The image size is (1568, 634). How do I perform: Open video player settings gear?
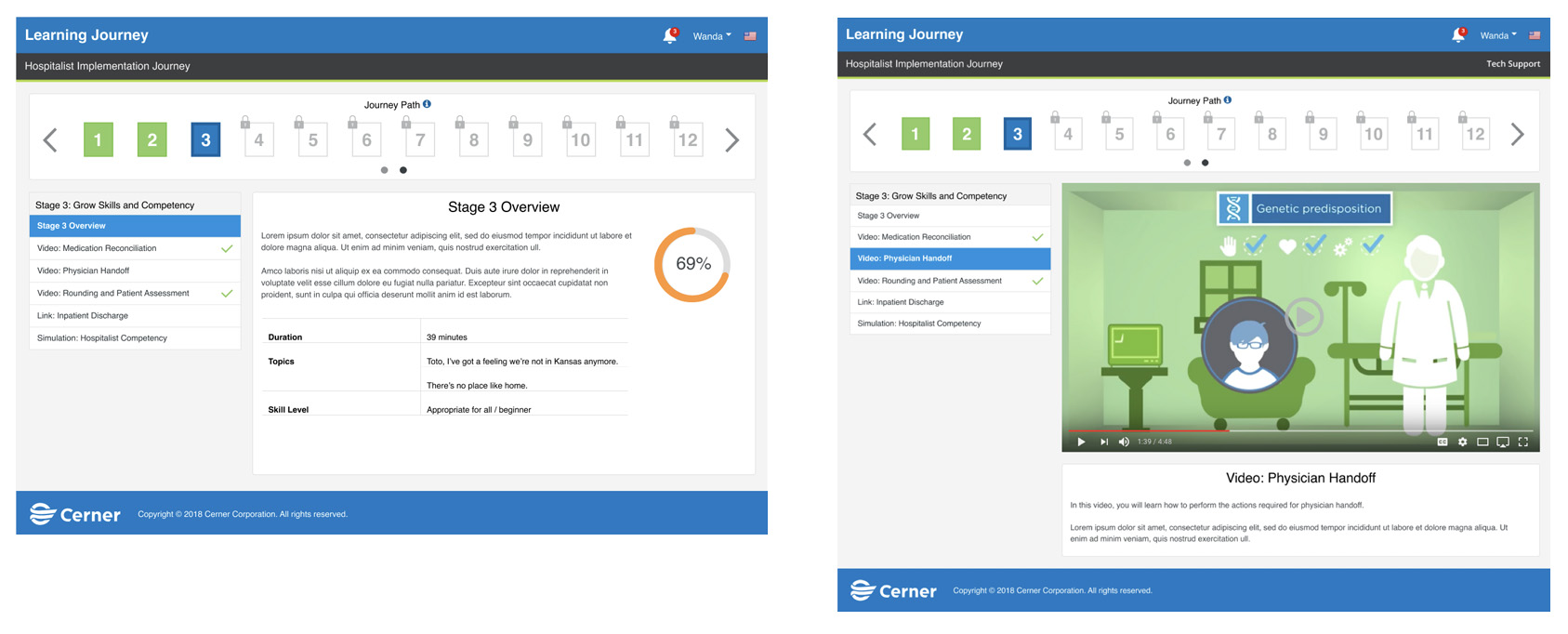click(x=1463, y=442)
